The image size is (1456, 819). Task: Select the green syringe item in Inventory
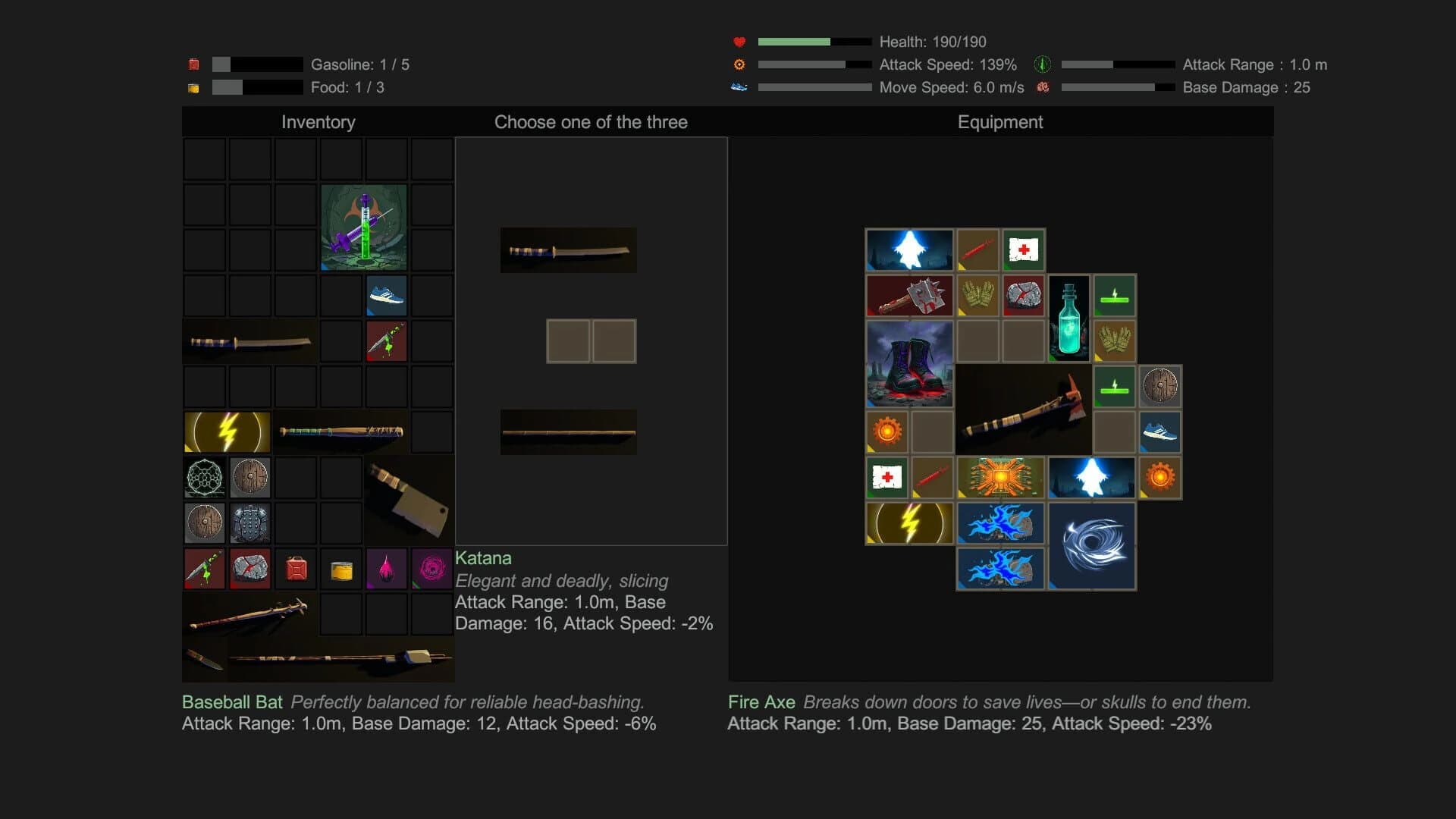click(x=364, y=226)
